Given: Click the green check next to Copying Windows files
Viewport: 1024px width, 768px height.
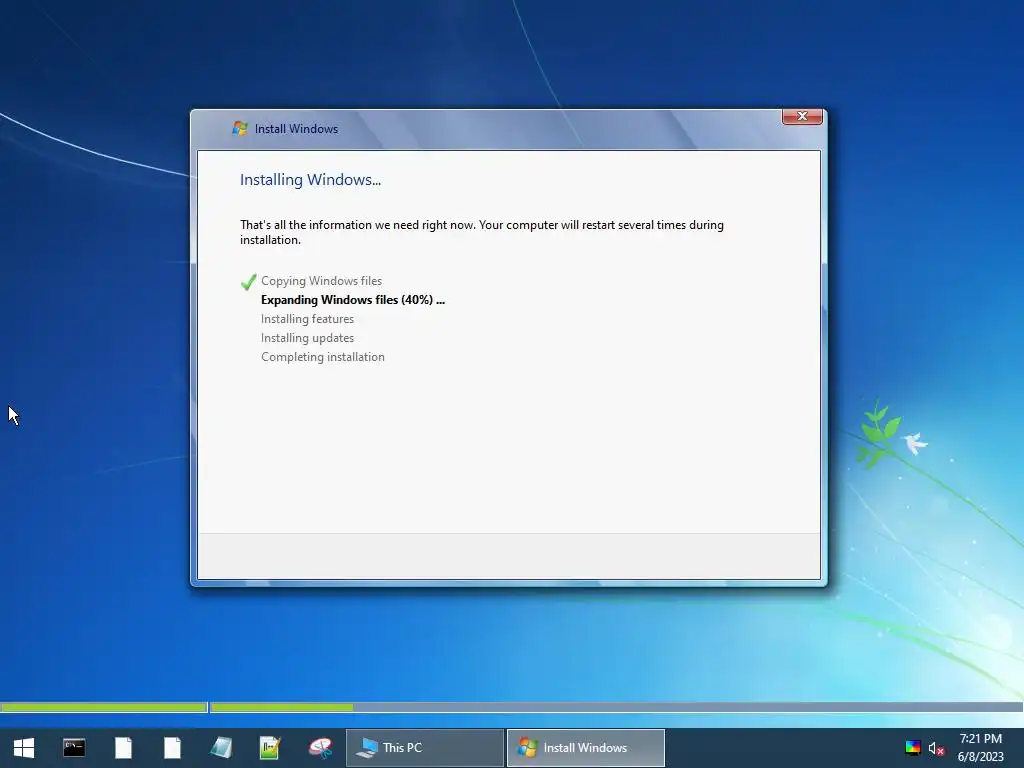Looking at the screenshot, I should coord(248,281).
